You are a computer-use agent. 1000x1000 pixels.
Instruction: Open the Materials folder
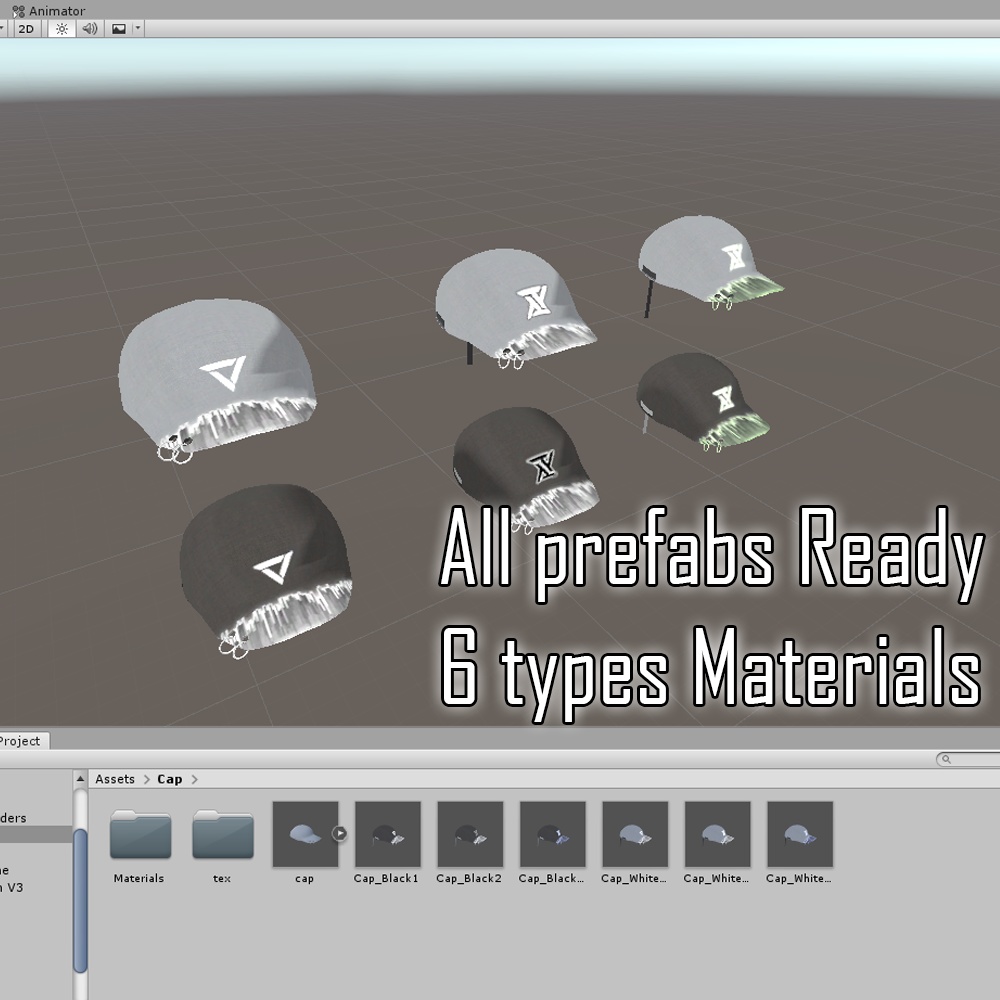tap(140, 836)
